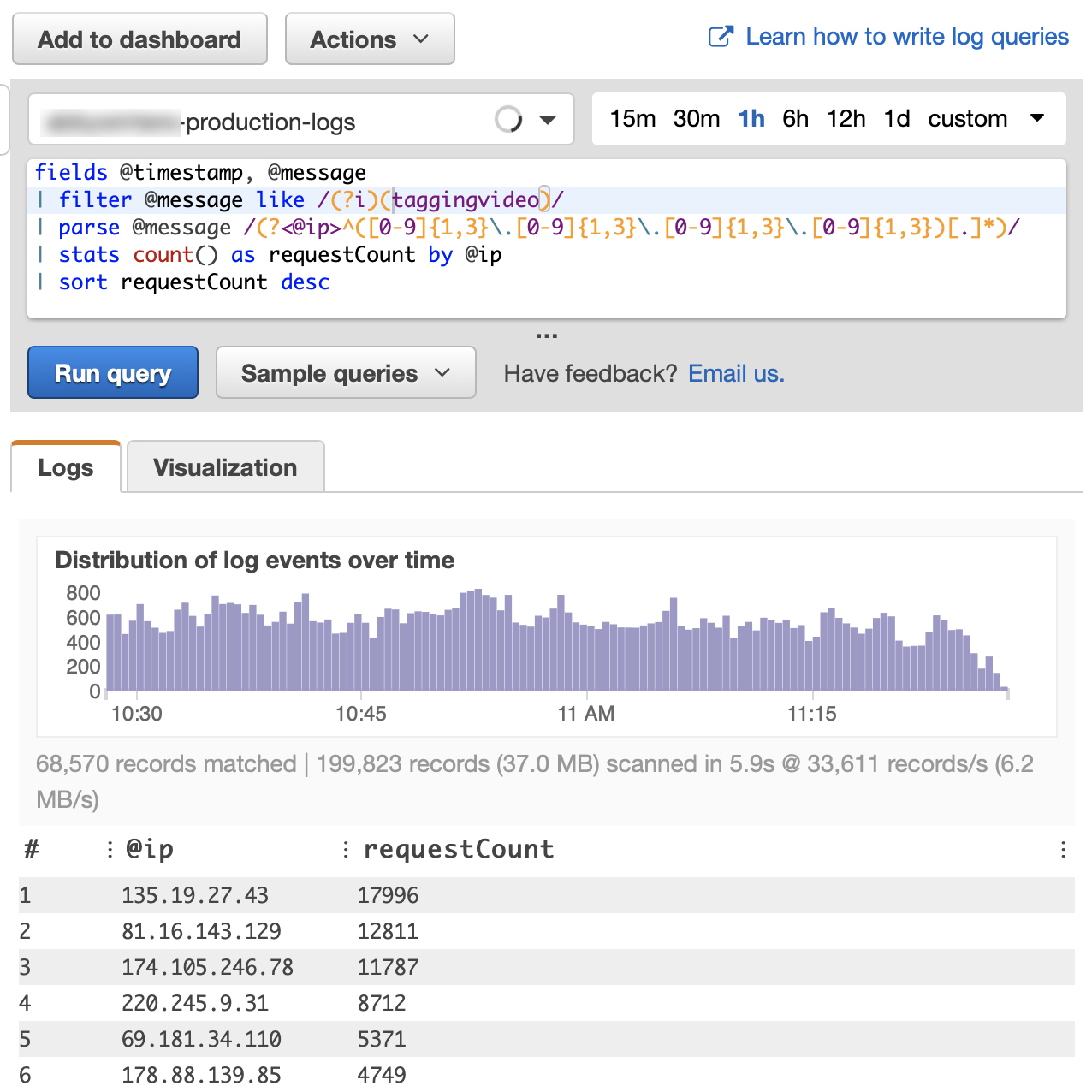Select the 12h time range
Screen dimensions: 1092x1092
coord(846,119)
